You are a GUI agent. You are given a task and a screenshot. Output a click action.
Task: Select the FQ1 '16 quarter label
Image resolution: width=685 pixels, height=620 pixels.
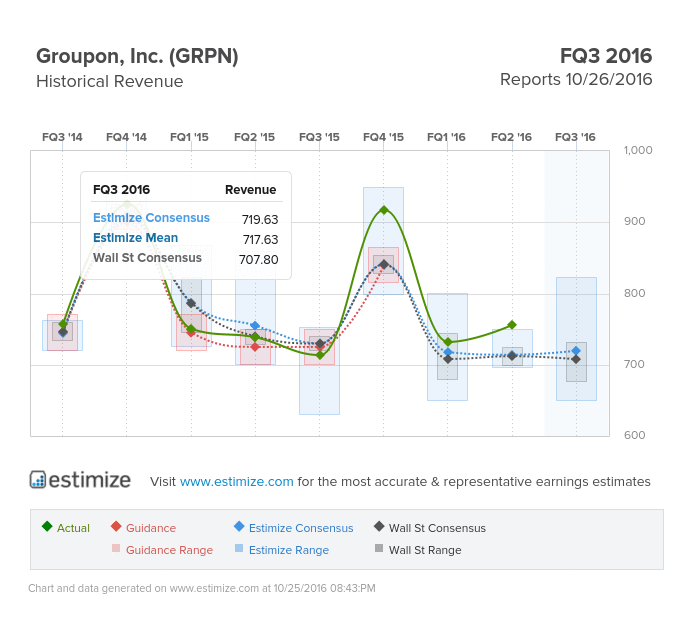click(x=446, y=137)
